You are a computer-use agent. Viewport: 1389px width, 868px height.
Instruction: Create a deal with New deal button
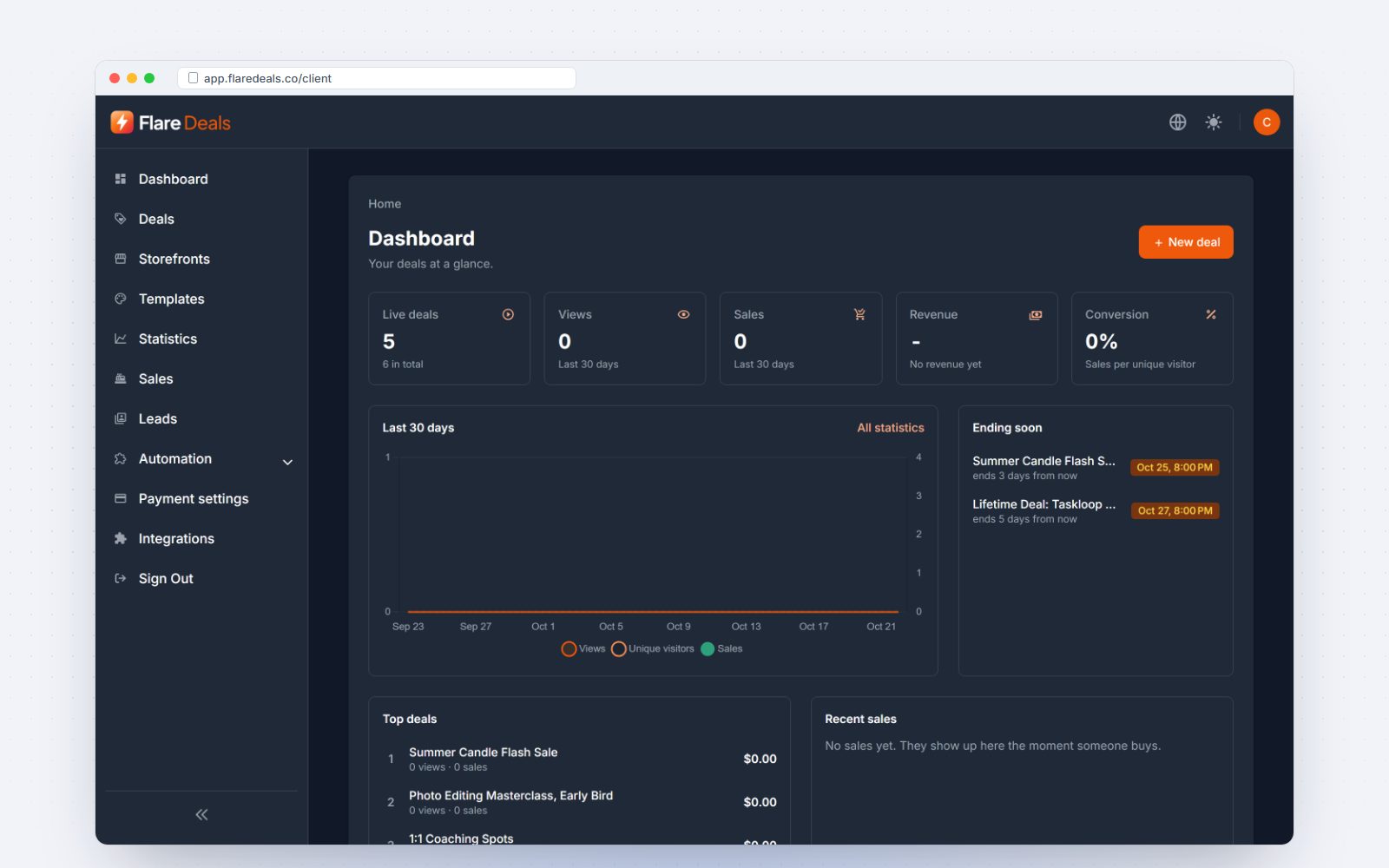(1186, 242)
